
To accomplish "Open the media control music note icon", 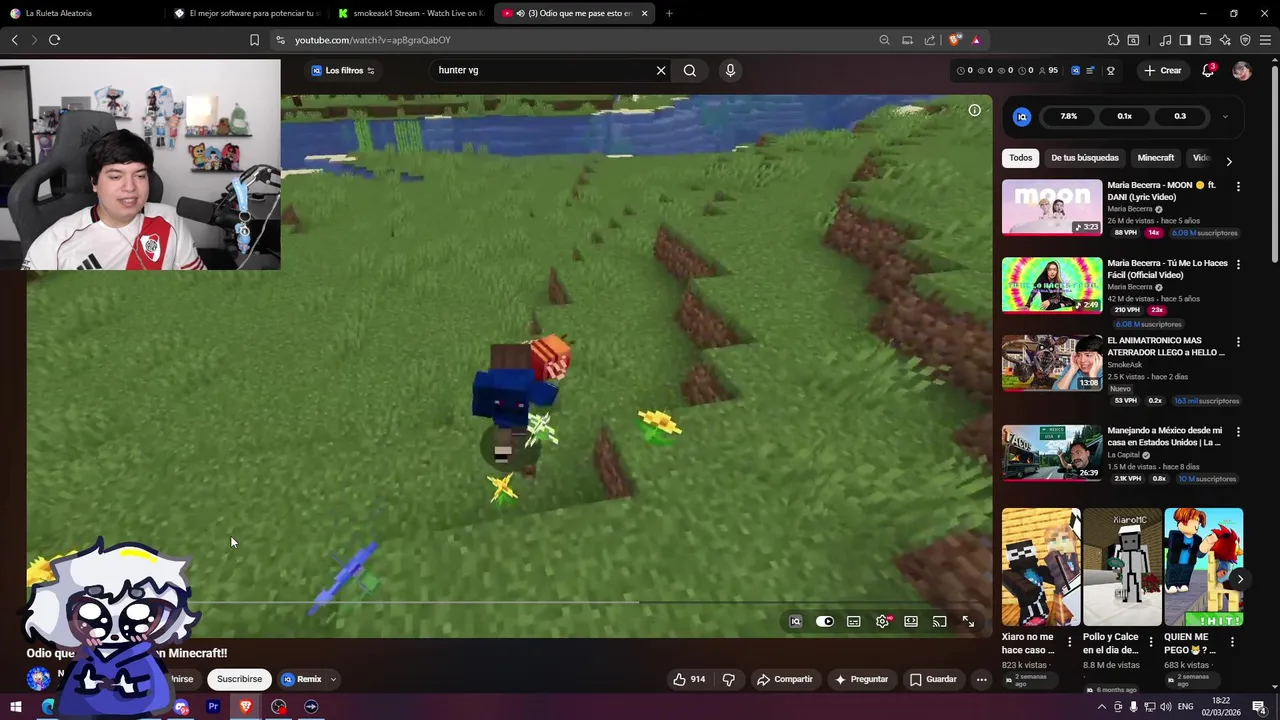I will click(1165, 40).
